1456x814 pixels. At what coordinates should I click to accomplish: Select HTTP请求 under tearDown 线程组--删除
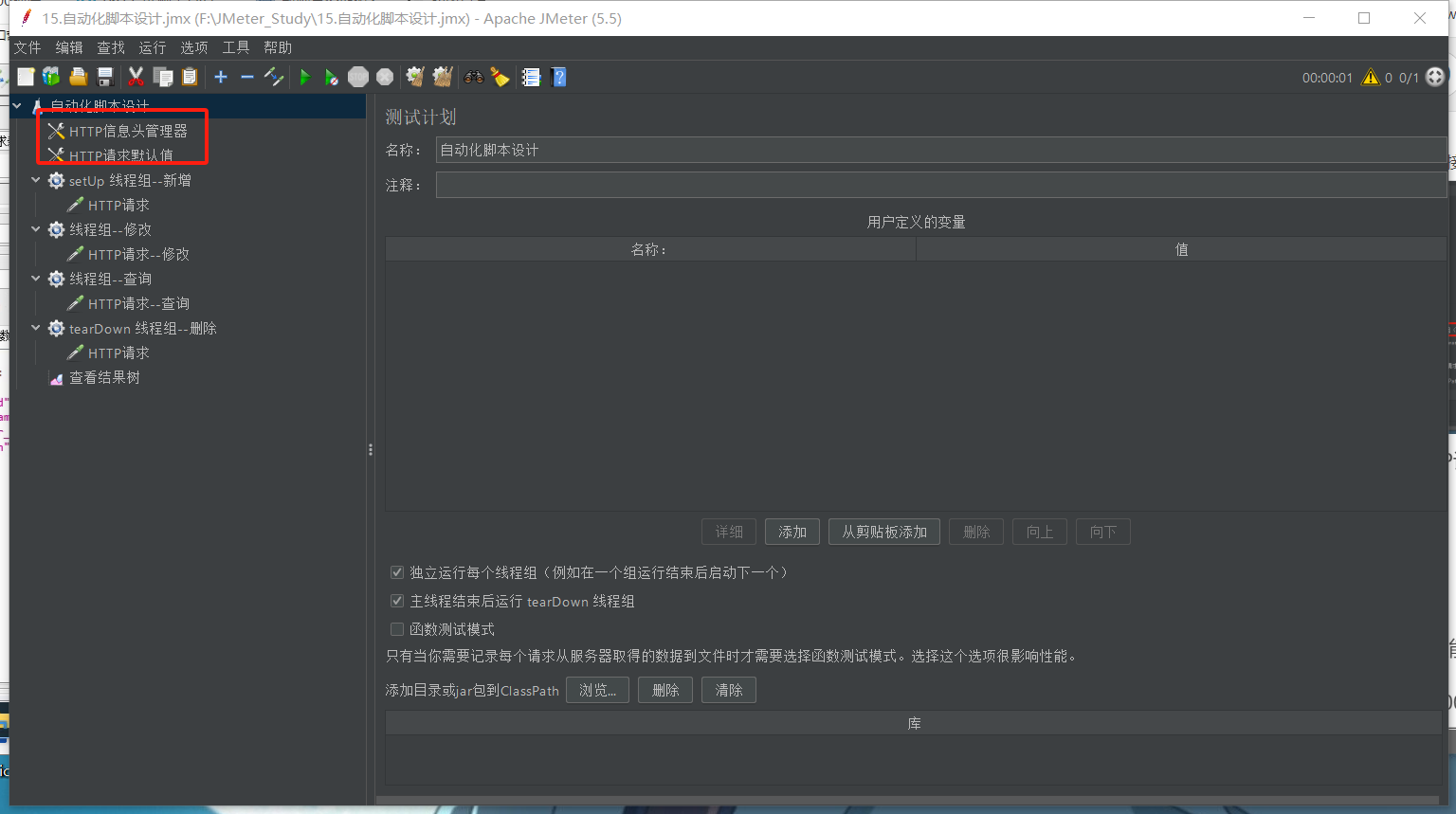(x=108, y=353)
